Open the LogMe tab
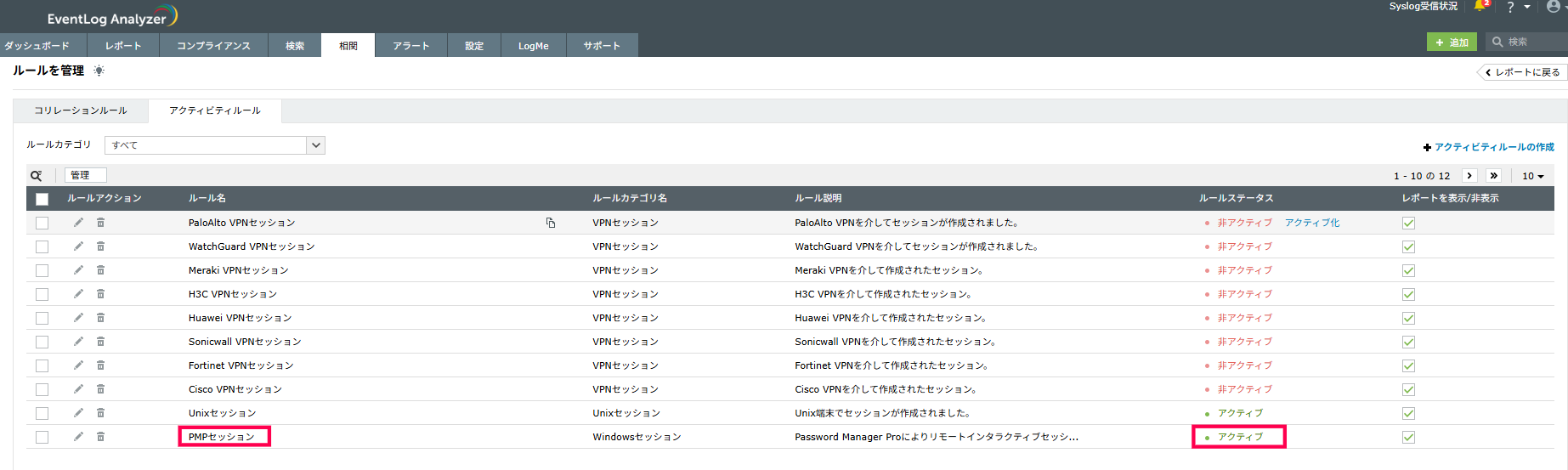This screenshot has height=470, width=1568. click(534, 46)
